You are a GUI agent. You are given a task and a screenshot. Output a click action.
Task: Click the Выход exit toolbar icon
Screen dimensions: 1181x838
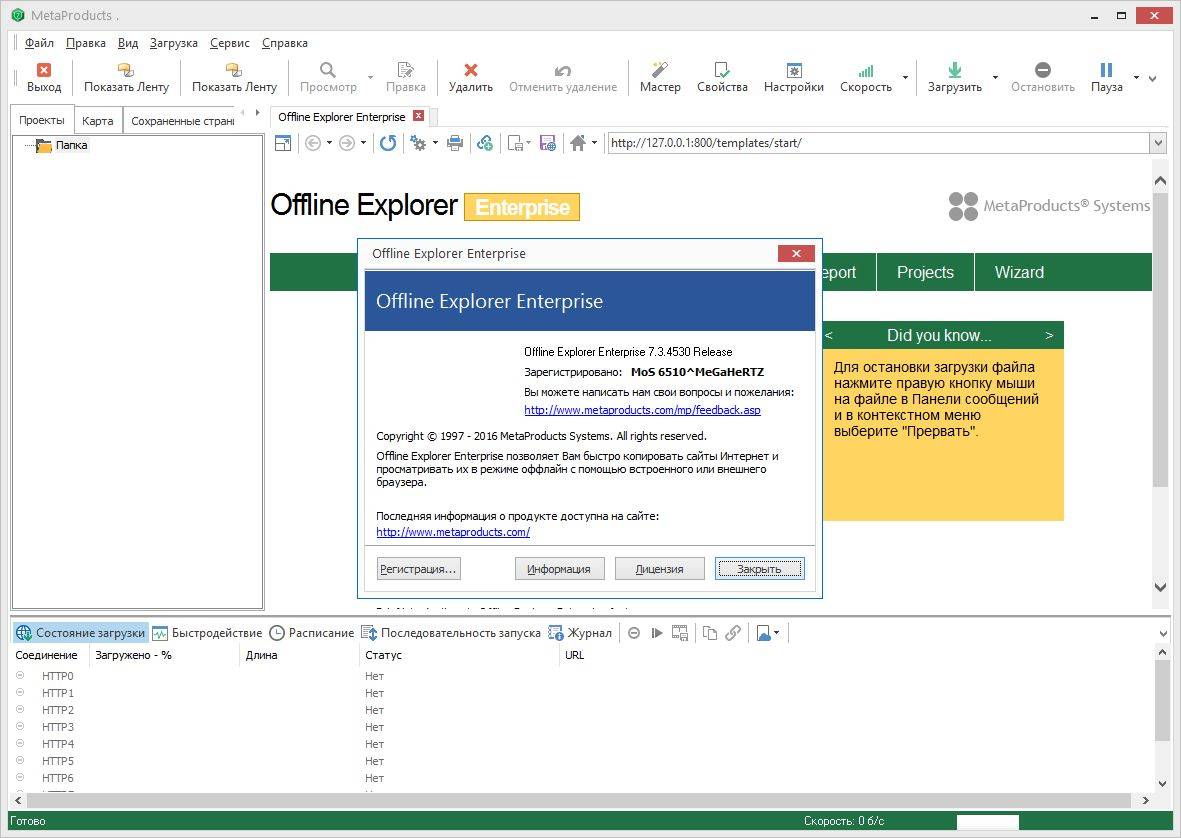click(44, 70)
